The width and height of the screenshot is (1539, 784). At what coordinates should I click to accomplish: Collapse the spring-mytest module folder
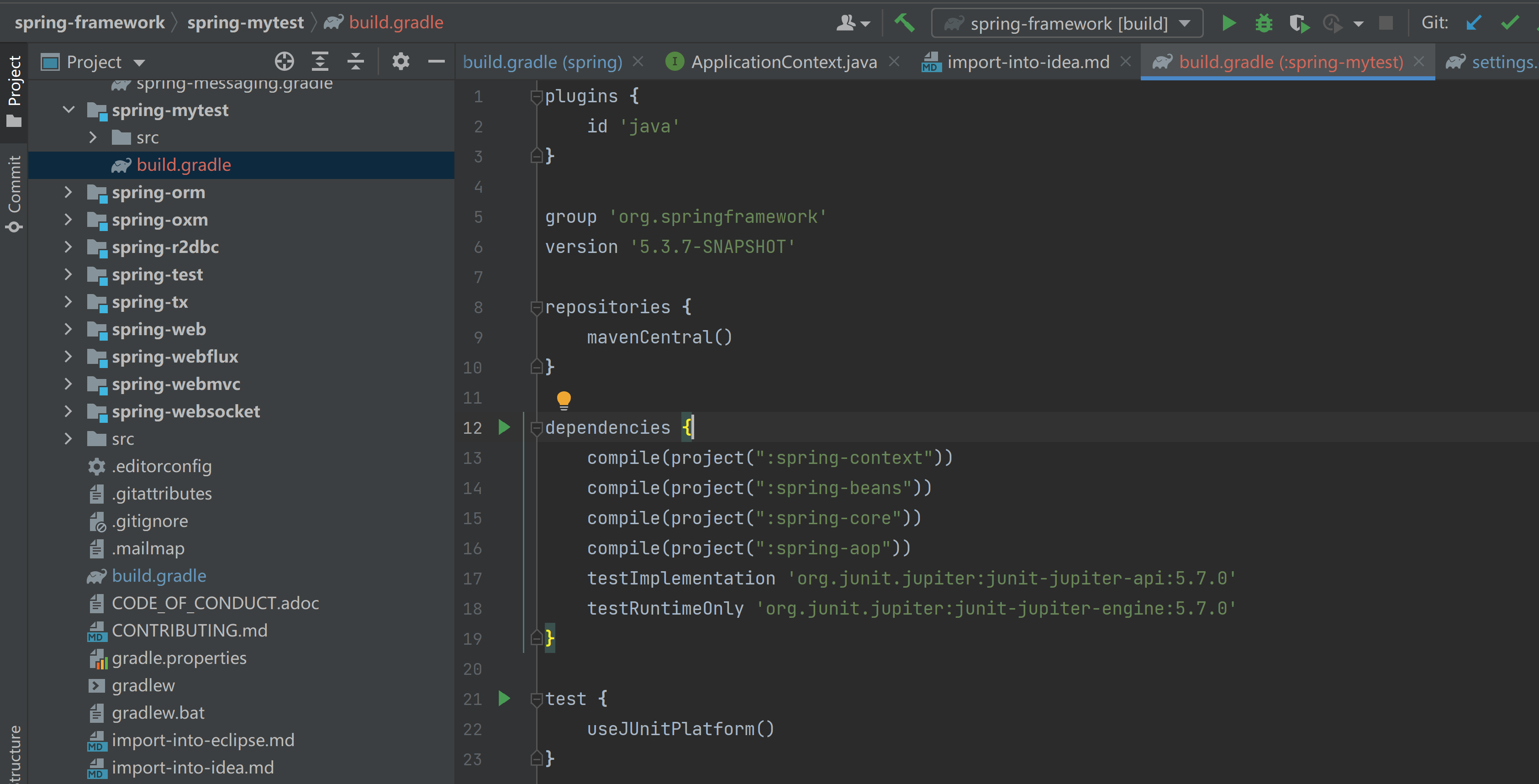tap(69, 110)
